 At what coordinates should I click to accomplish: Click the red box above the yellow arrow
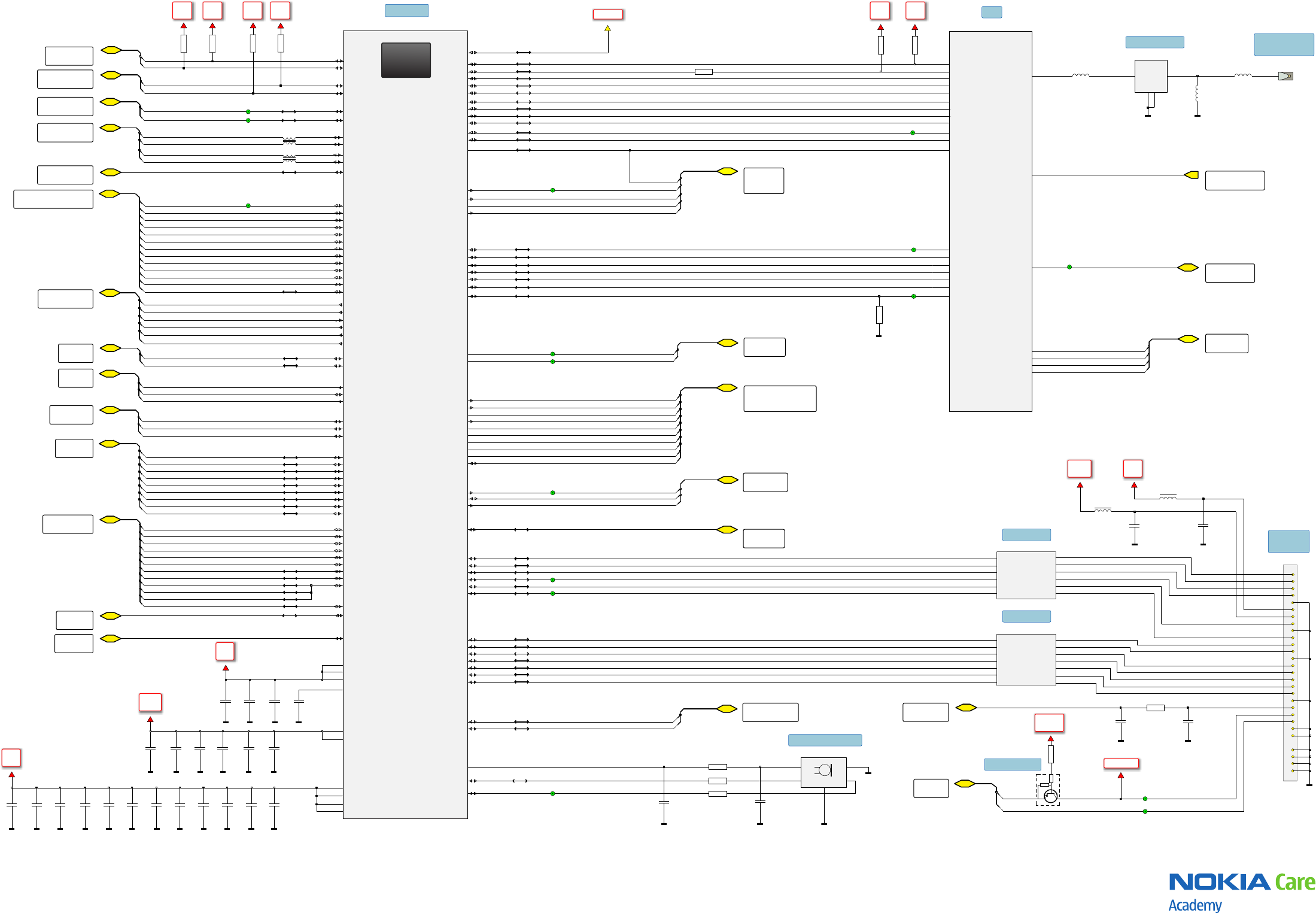(607, 14)
